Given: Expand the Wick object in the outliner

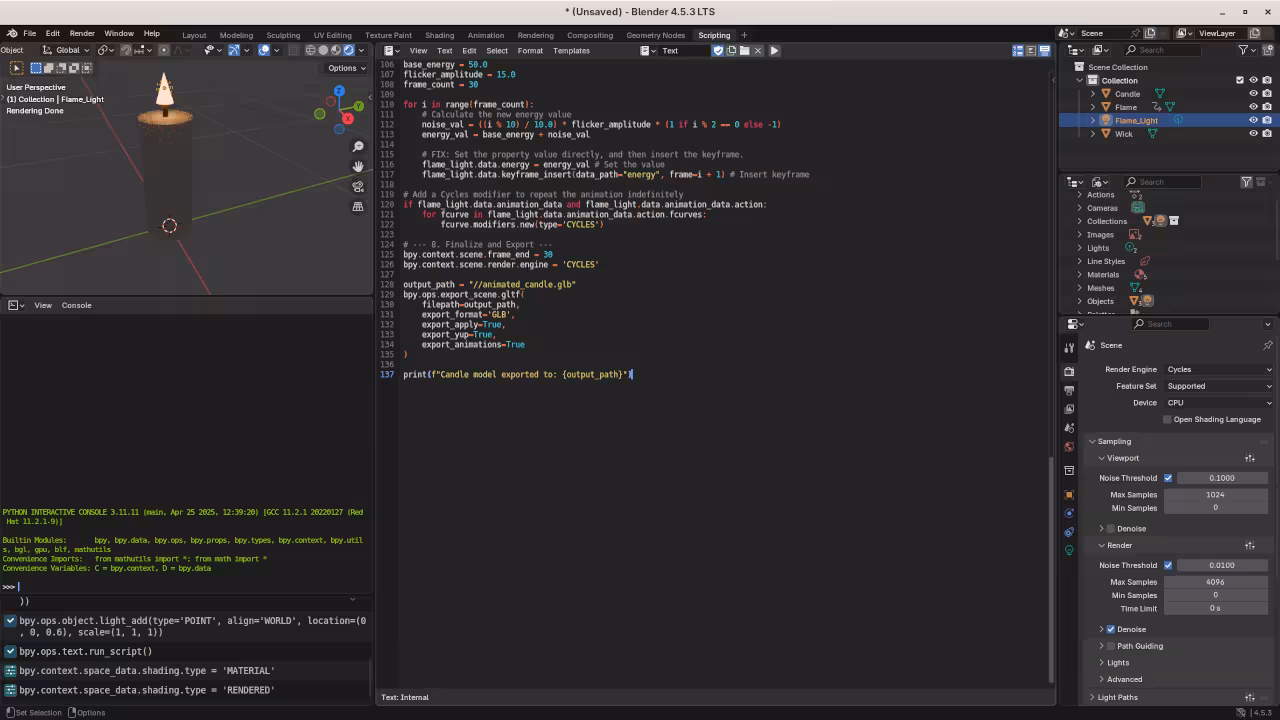Looking at the screenshot, I should click(1092, 134).
